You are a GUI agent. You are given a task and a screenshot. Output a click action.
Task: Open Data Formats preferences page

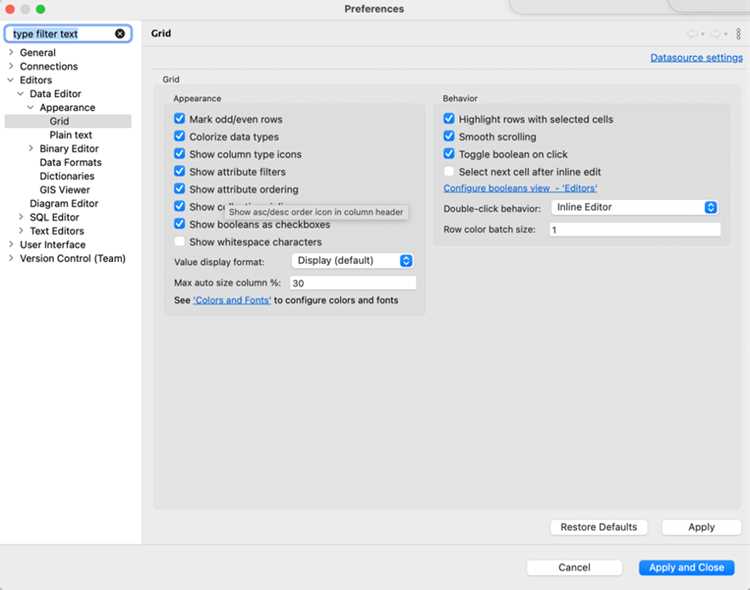(71, 162)
